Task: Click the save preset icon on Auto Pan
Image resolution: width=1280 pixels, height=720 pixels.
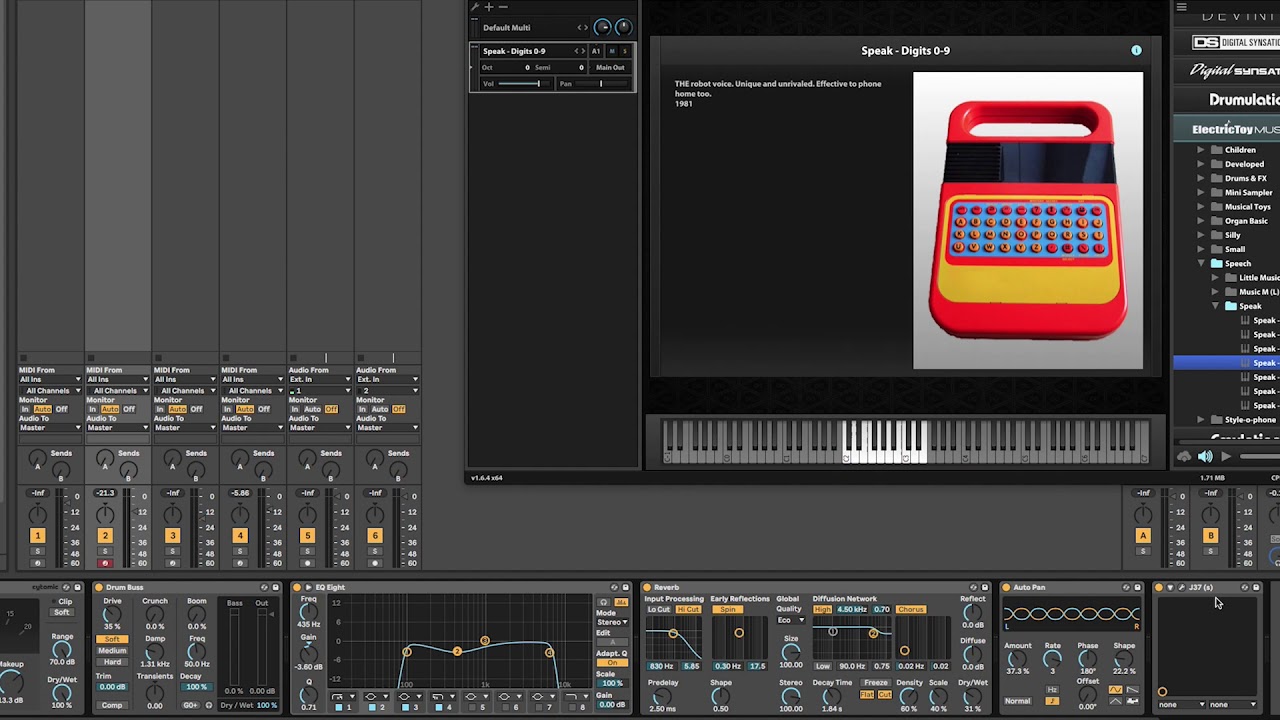Action: tap(1137, 587)
